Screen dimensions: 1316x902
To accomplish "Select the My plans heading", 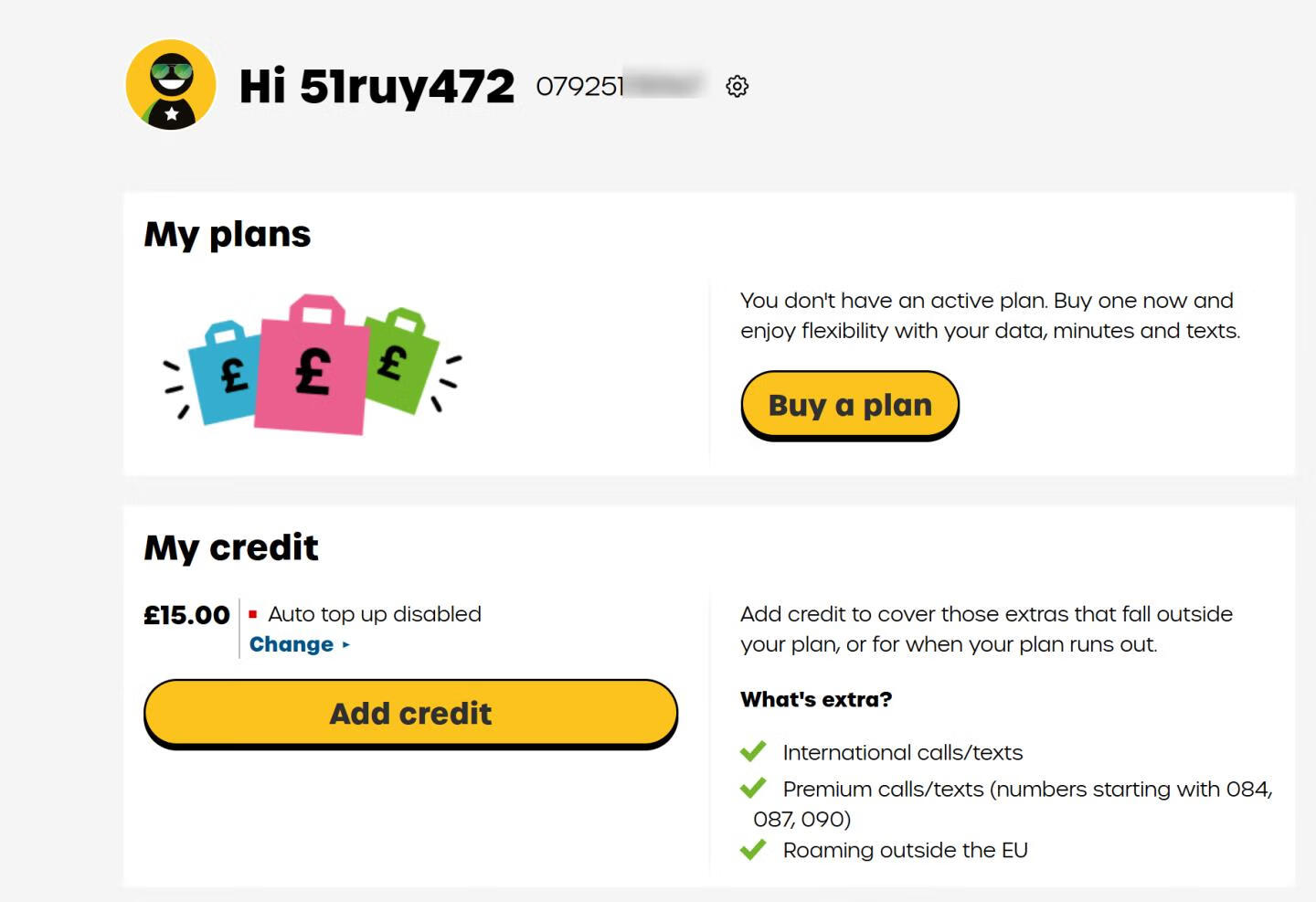I will (228, 234).
